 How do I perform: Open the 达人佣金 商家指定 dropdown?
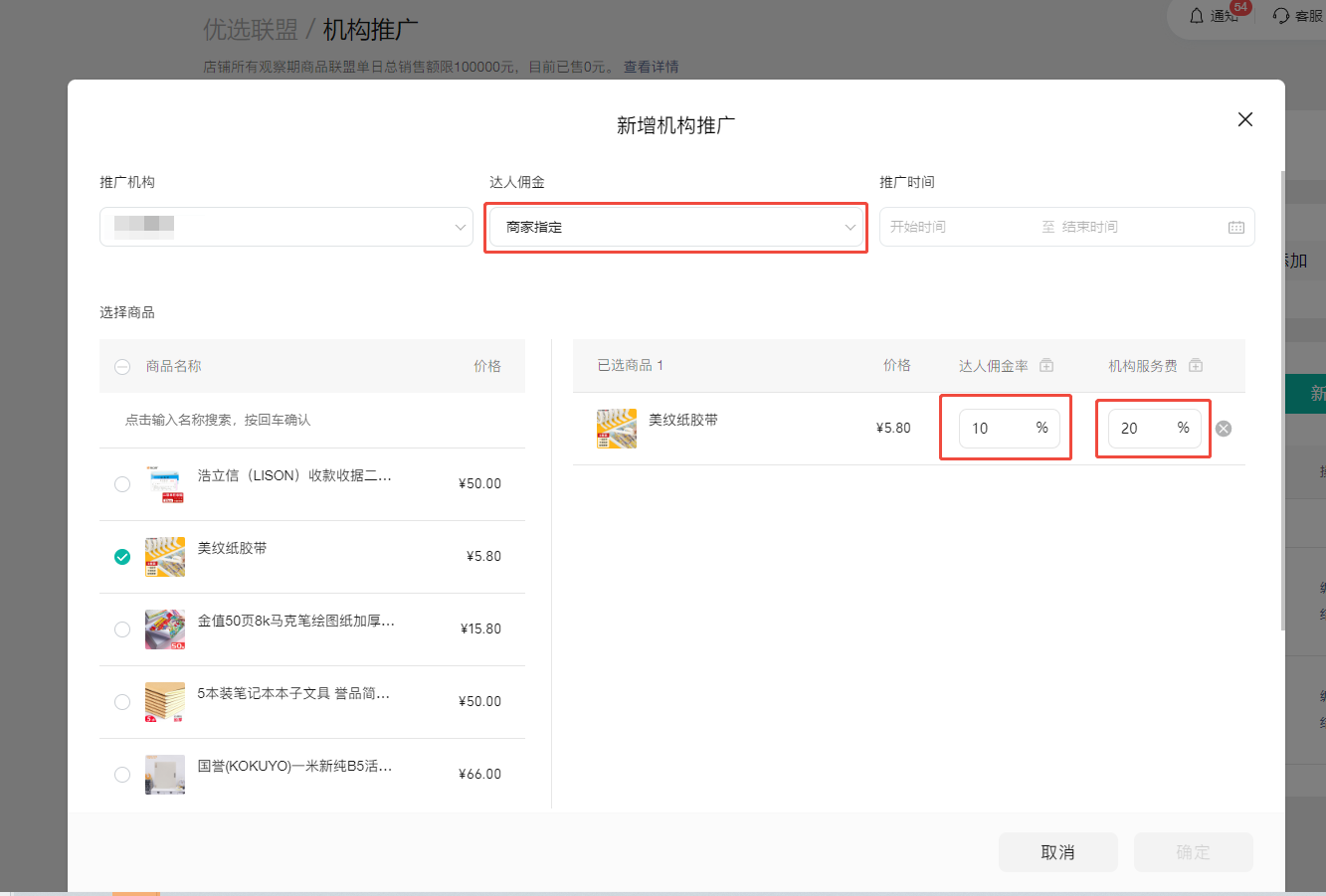[x=675, y=228]
